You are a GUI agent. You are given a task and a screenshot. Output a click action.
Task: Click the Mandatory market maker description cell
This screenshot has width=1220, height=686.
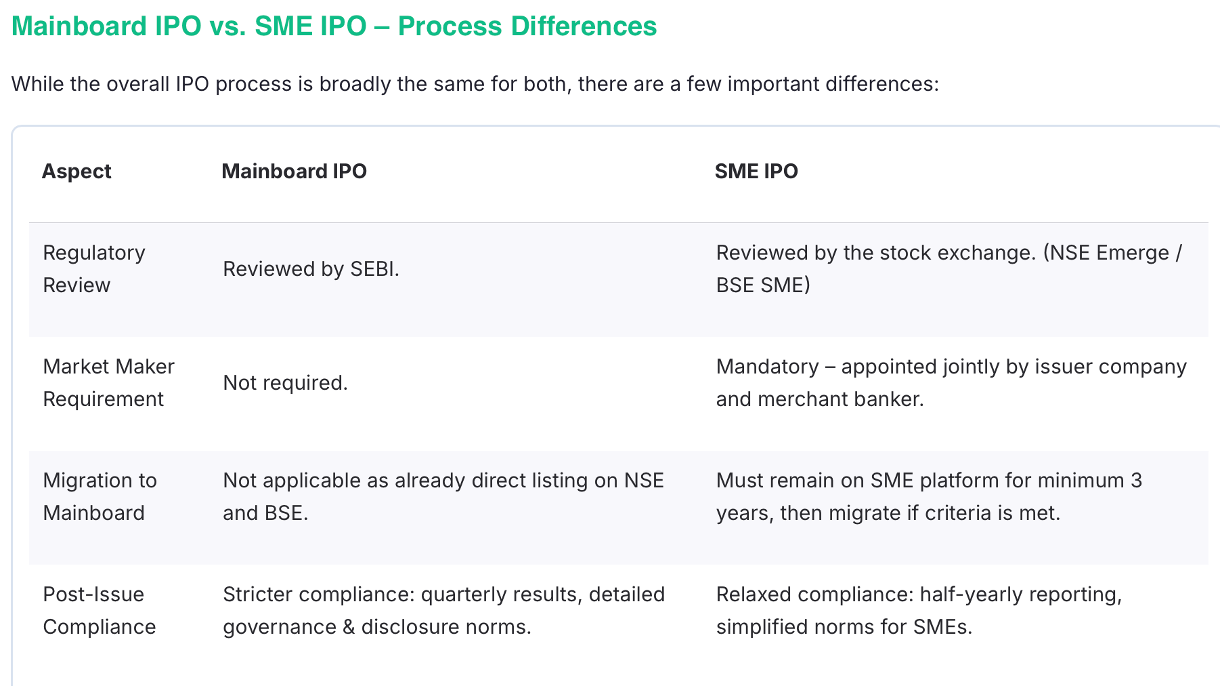[951, 383]
